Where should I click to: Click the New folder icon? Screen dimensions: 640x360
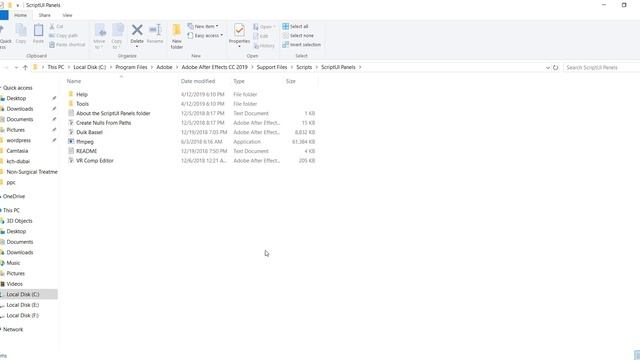(177, 30)
